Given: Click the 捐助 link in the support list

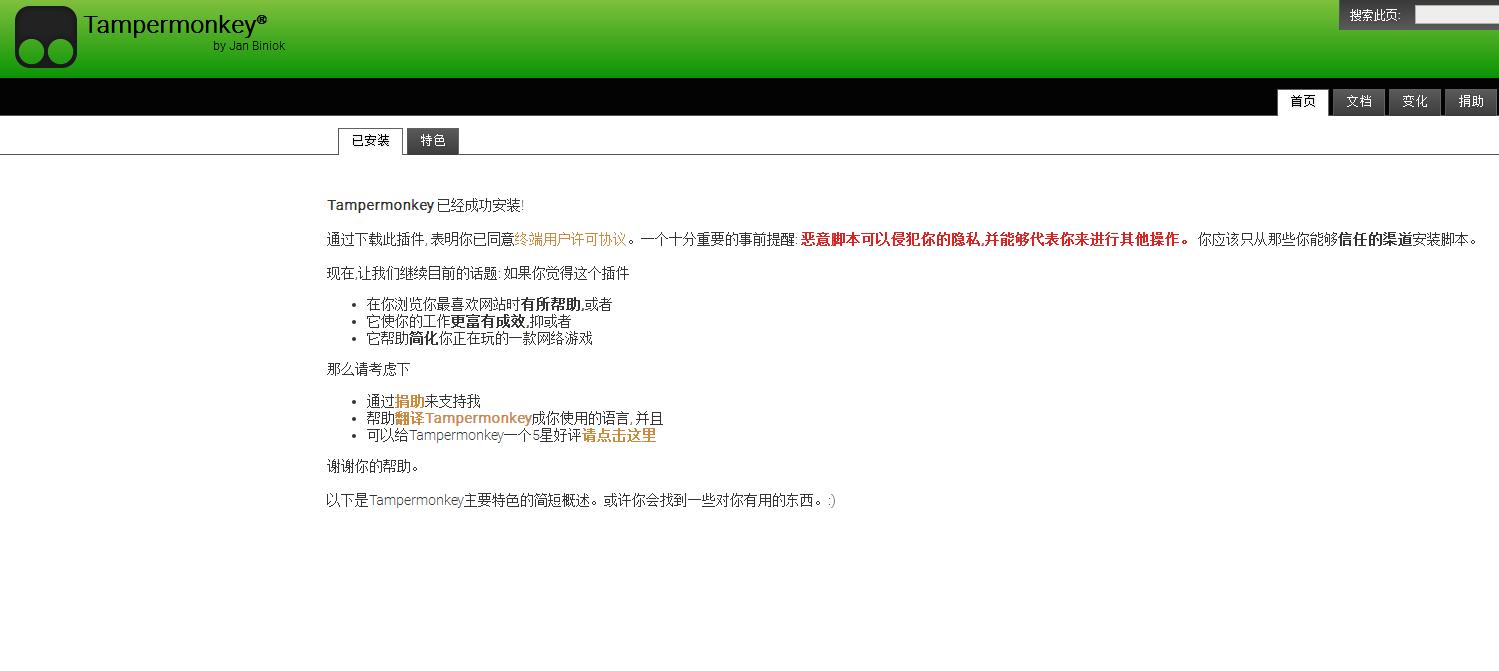Looking at the screenshot, I should (x=410, y=401).
